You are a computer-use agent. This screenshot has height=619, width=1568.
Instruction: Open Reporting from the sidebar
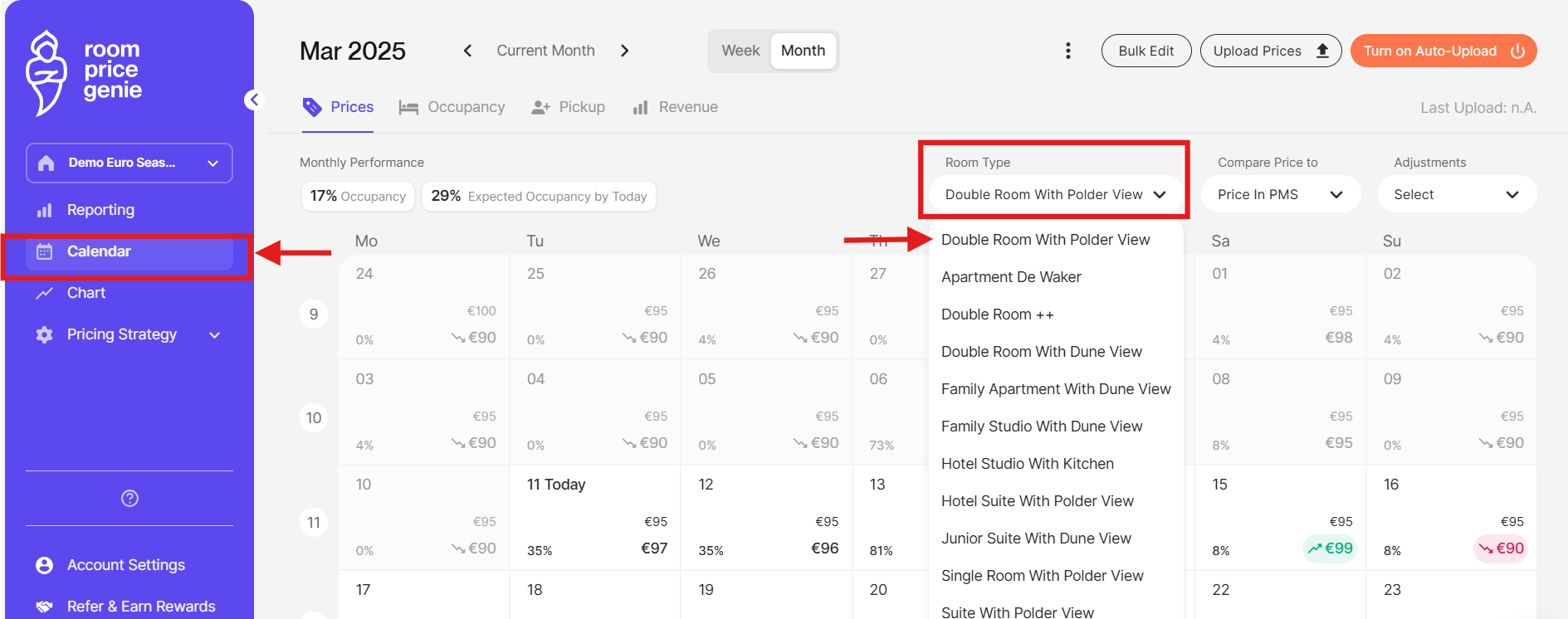[100, 210]
